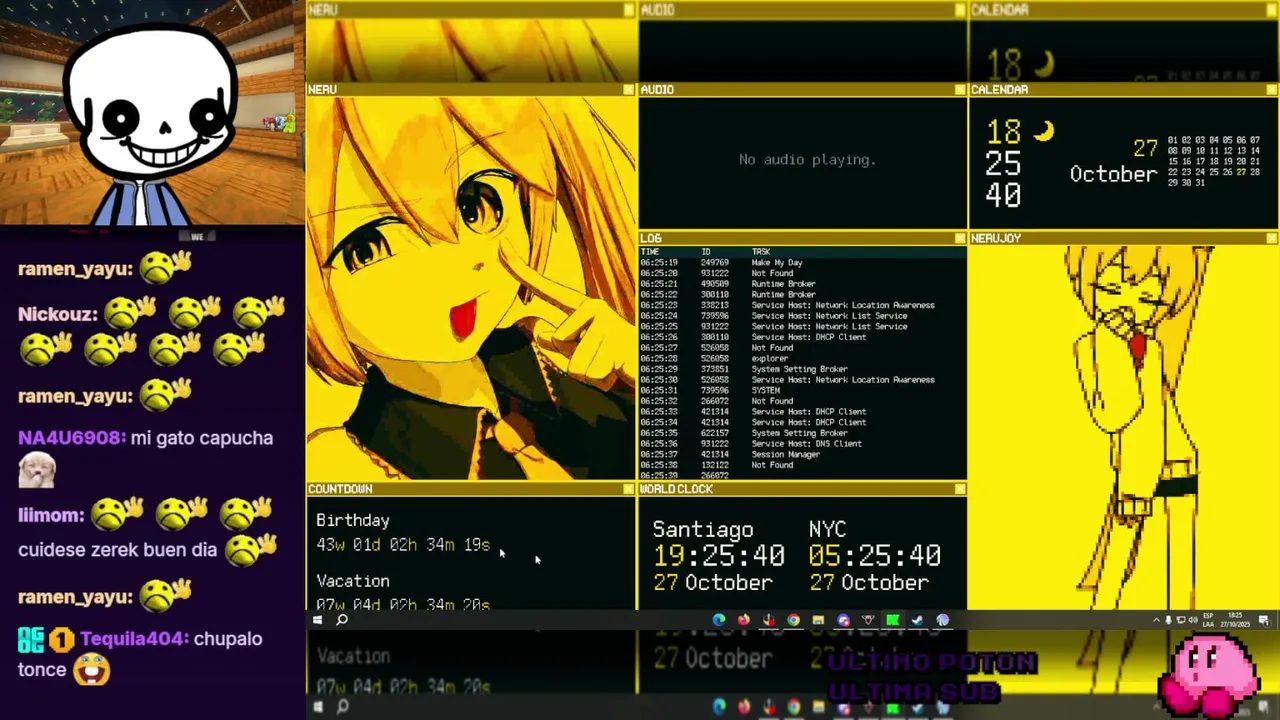Select the 'SYSTEM' log entry at 06:25:31

coord(803,390)
